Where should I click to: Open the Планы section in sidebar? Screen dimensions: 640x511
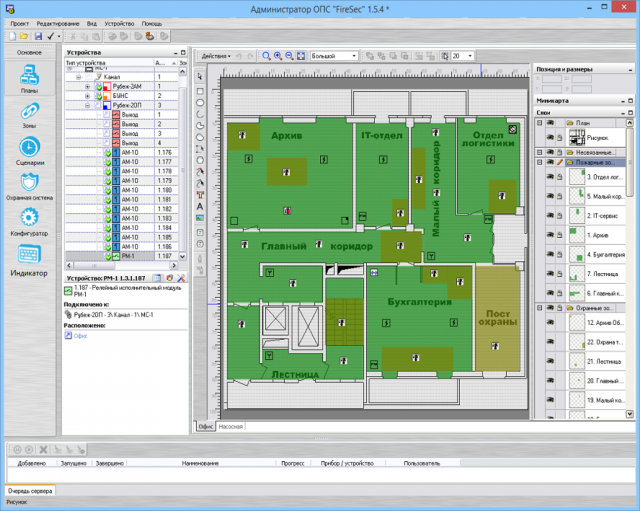tap(29, 78)
